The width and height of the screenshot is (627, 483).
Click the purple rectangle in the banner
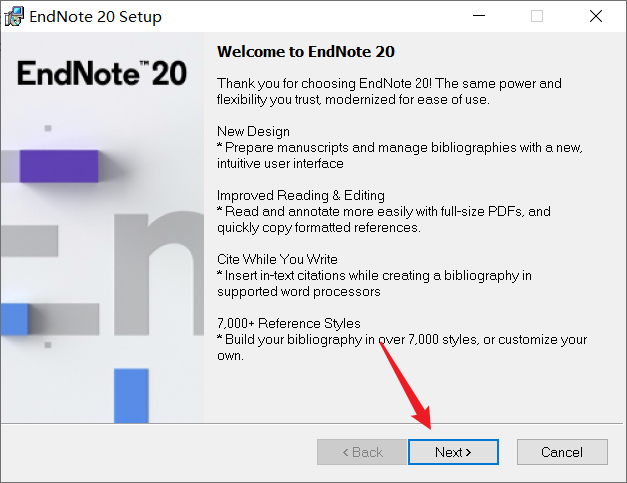[x=59, y=166]
